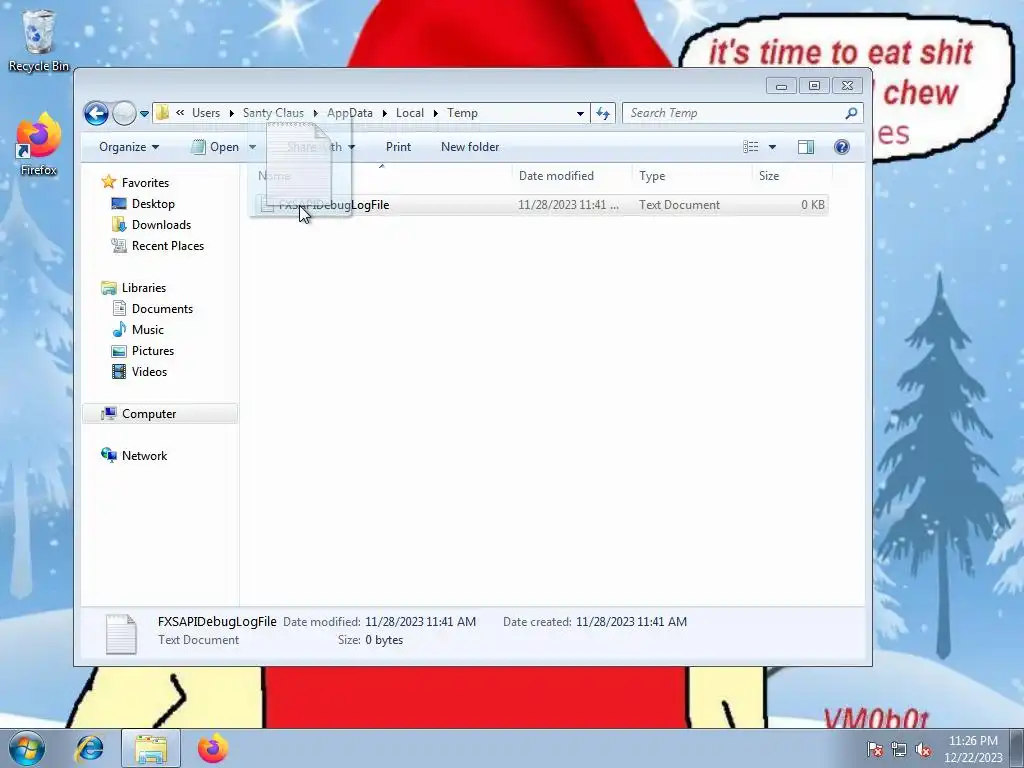
Task: Minimize the Explorer window
Action: (x=781, y=86)
